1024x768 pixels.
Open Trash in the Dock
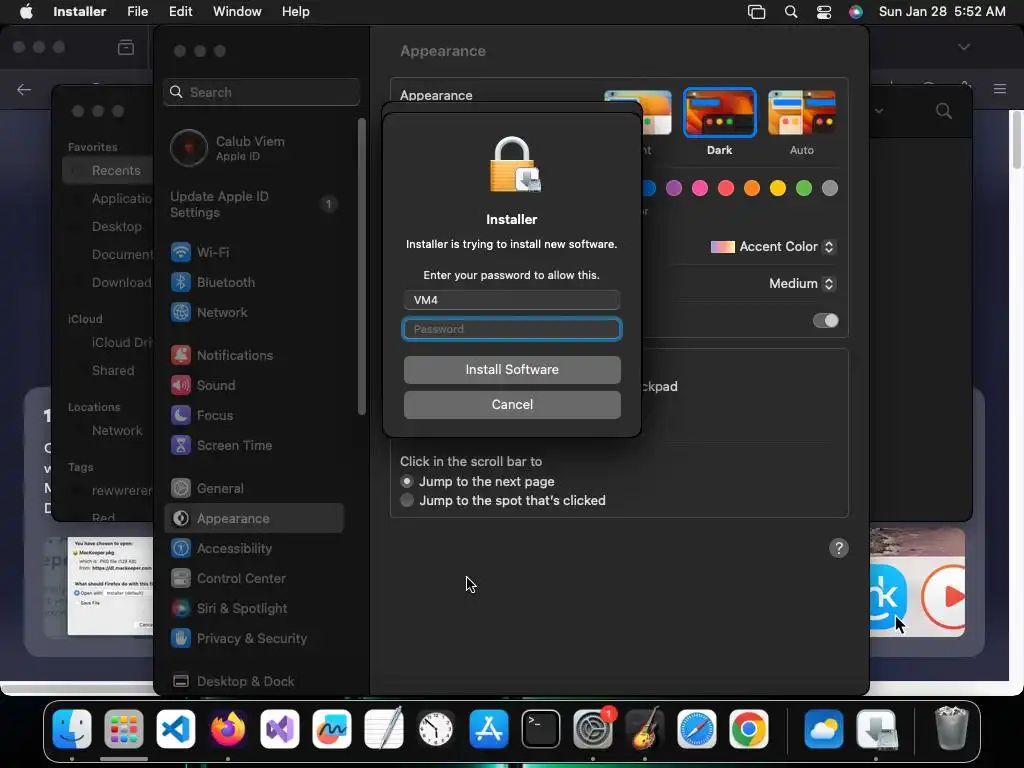coord(952,729)
